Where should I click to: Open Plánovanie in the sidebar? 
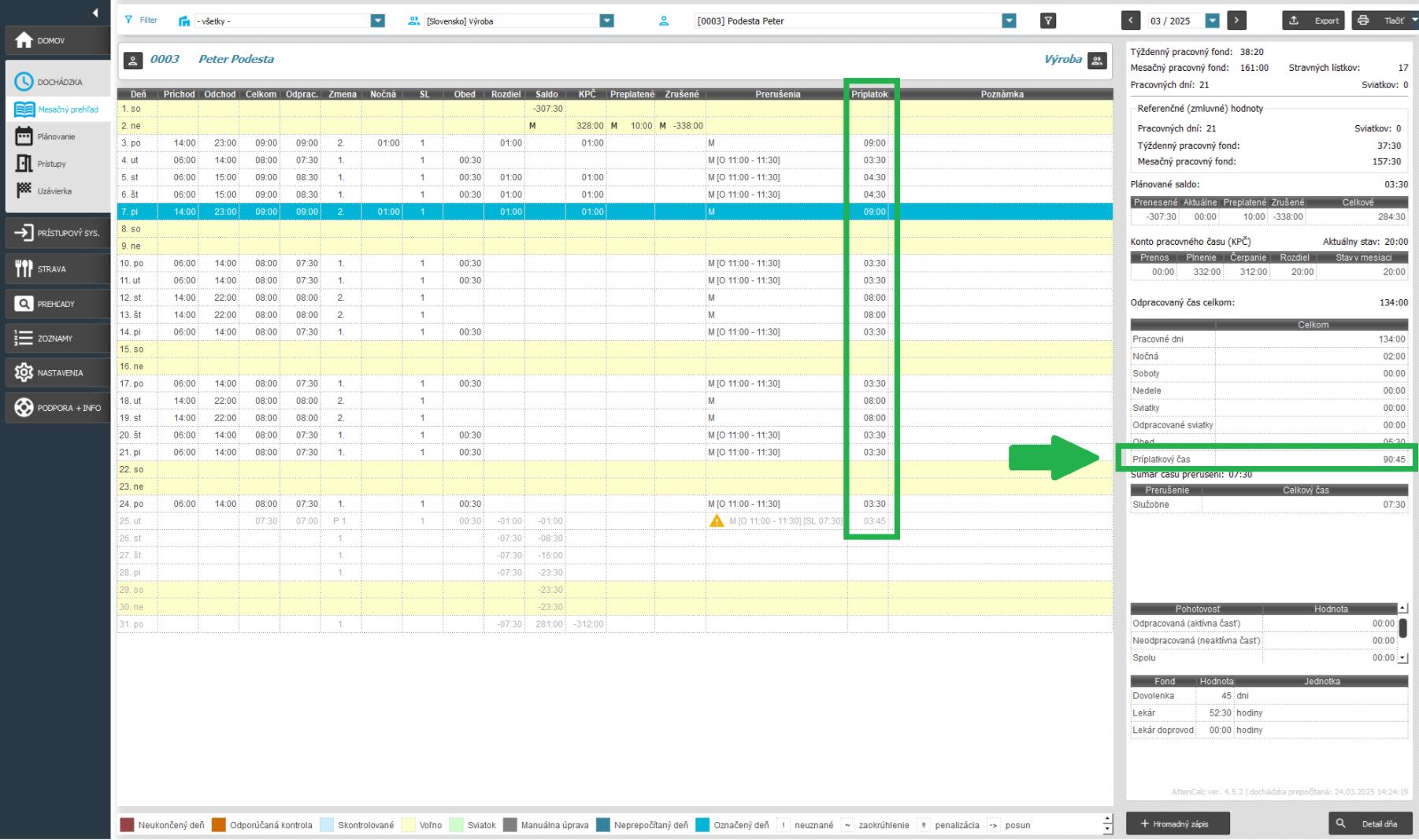click(x=55, y=137)
